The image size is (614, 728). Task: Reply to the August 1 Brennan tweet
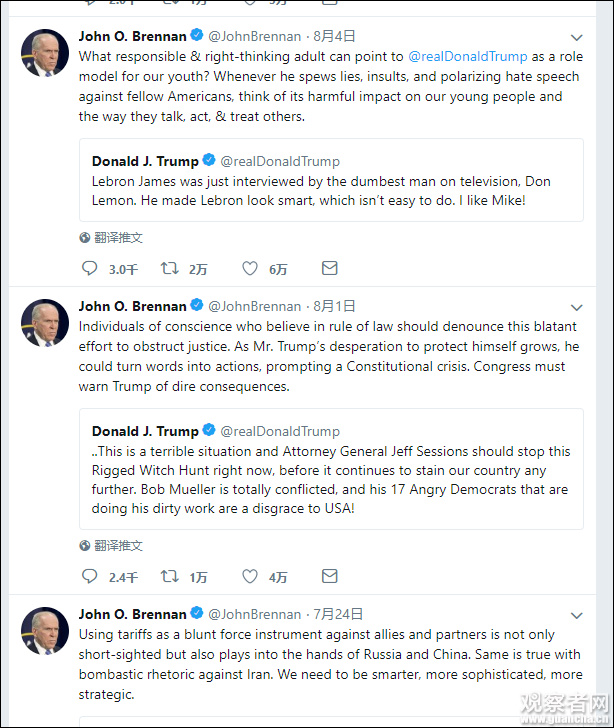point(90,576)
